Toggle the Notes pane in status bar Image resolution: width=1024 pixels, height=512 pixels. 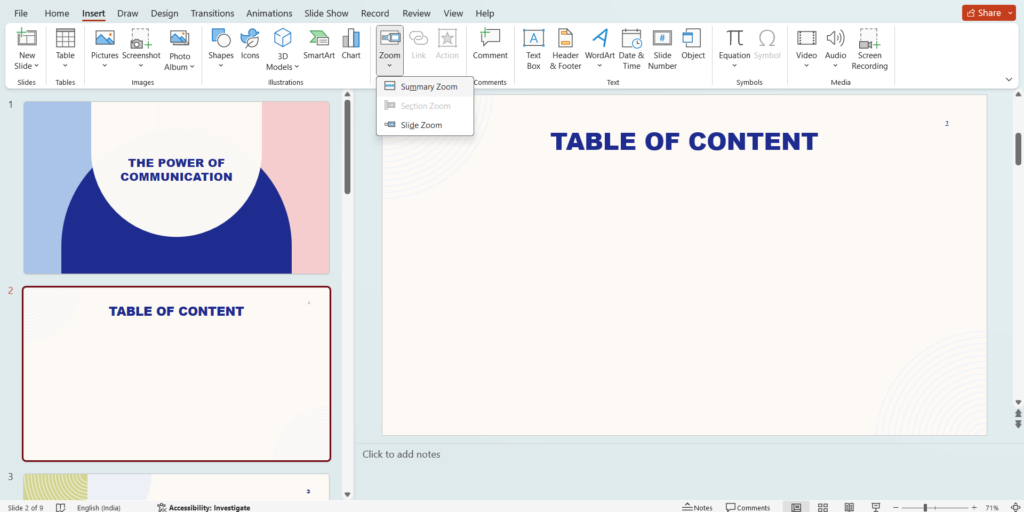[697, 507]
